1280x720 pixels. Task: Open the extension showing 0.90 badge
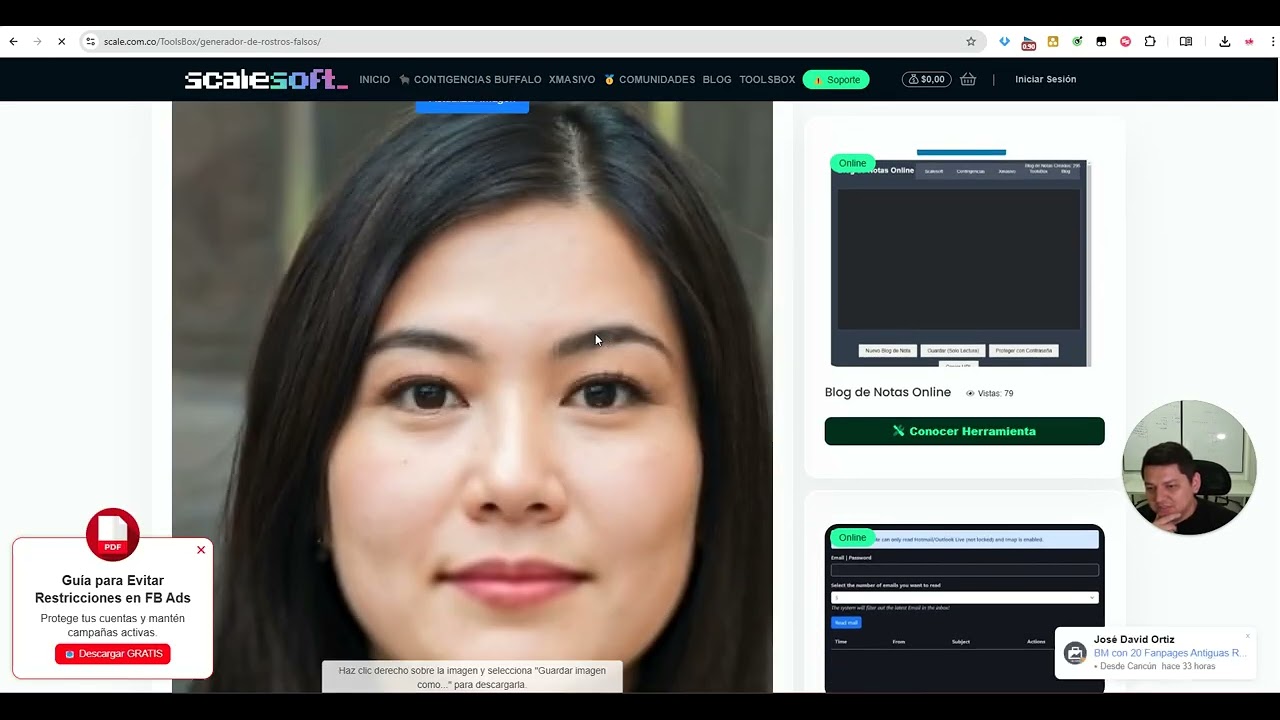[x=1028, y=43]
